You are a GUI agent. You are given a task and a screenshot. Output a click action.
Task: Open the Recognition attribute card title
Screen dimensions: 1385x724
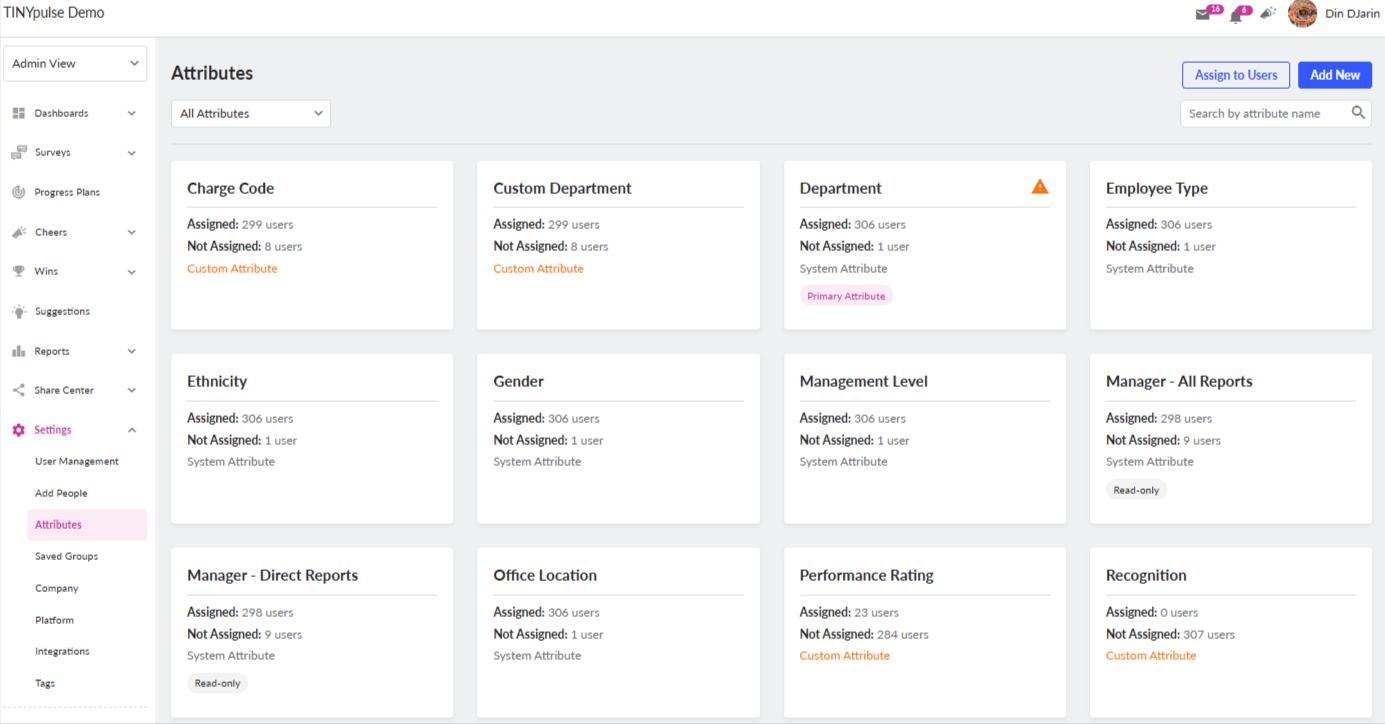click(1146, 575)
